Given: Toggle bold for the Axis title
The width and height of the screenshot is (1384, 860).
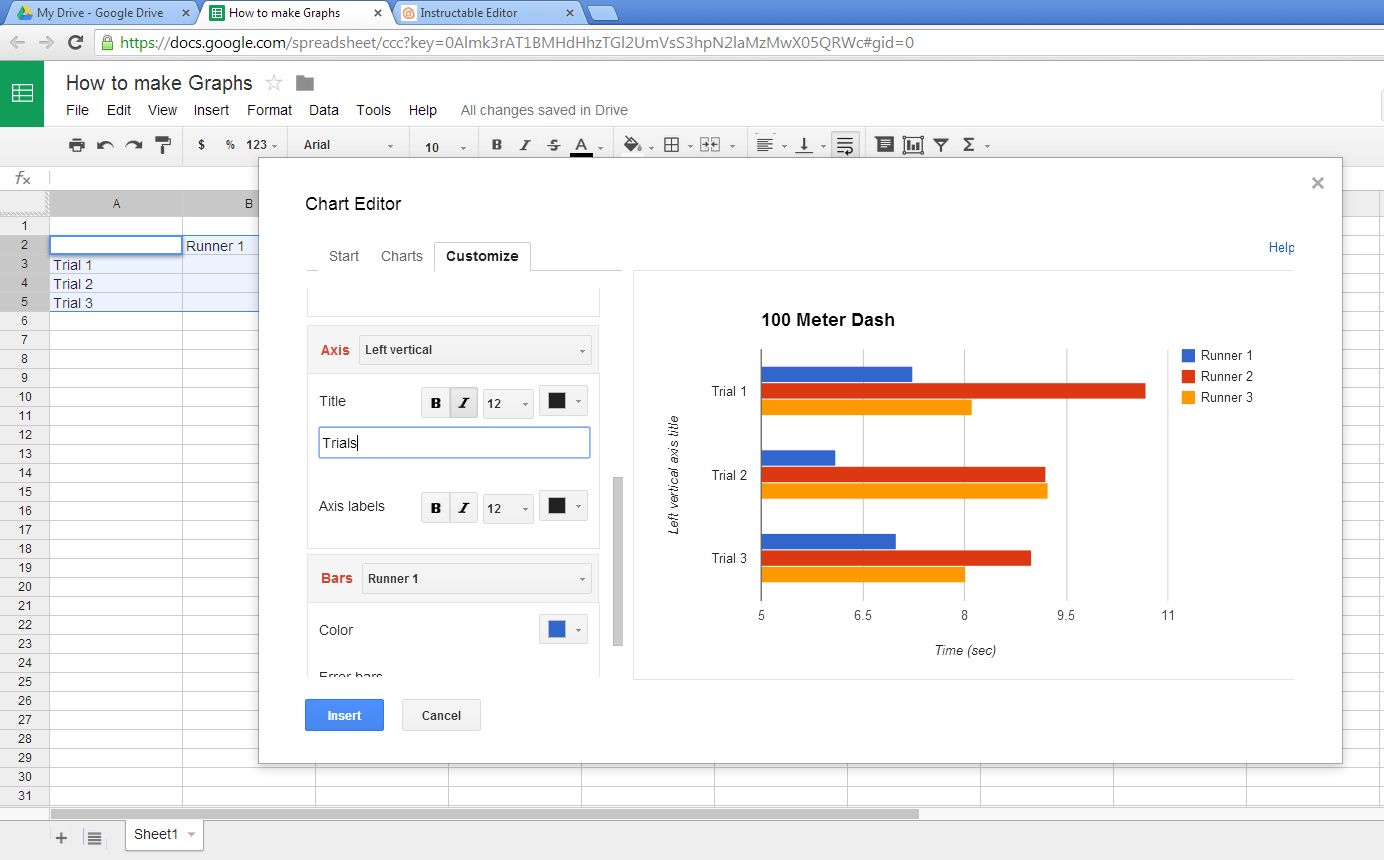Looking at the screenshot, I should tap(436, 402).
